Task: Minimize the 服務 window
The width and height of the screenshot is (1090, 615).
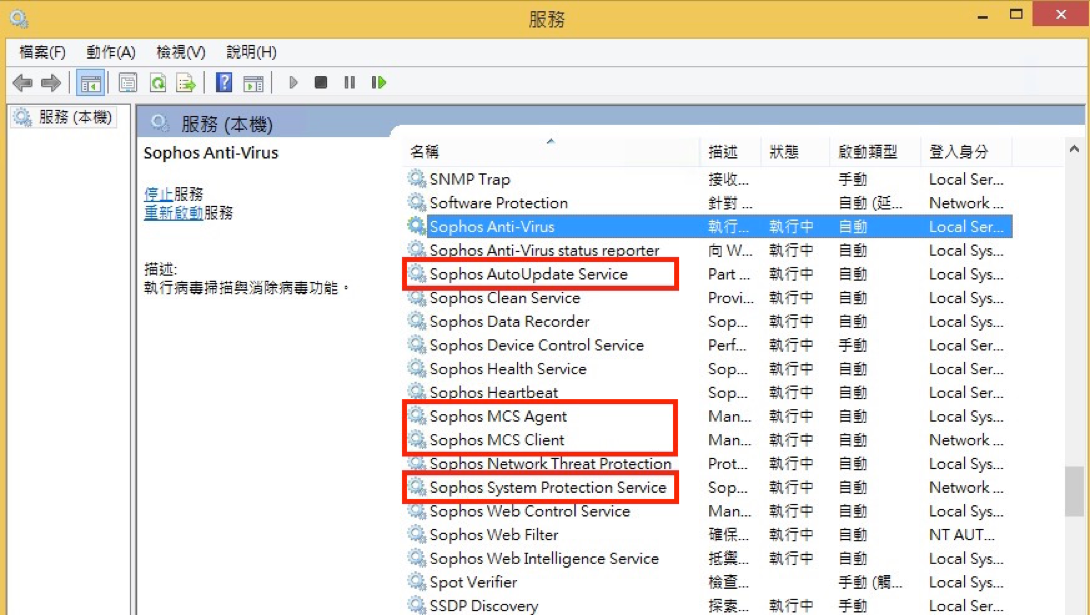Action: 982,15
